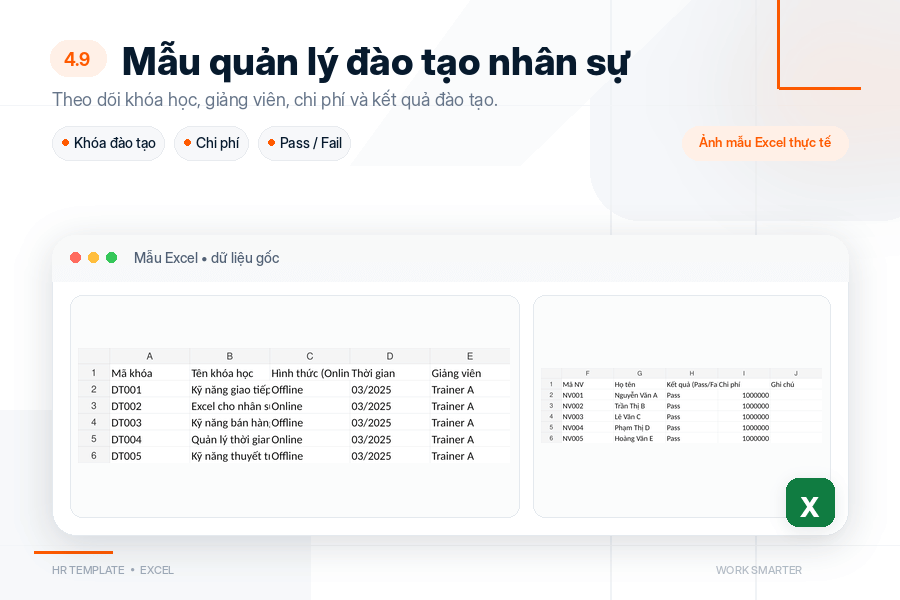This screenshot has height=600, width=900.
Task: Select column A header in left sheet
Action: [150, 356]
